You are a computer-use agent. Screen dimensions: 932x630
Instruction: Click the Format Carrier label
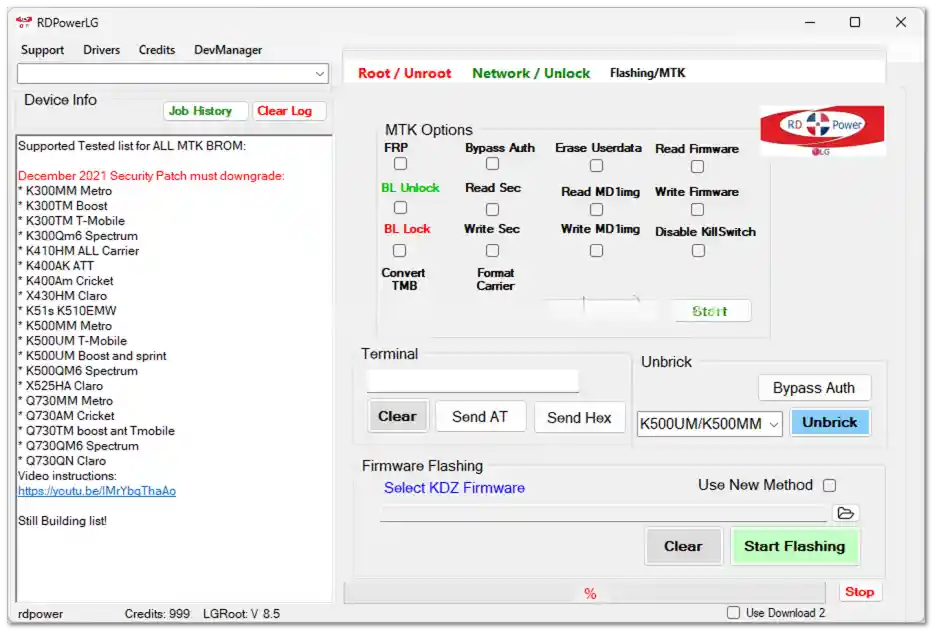495,279
